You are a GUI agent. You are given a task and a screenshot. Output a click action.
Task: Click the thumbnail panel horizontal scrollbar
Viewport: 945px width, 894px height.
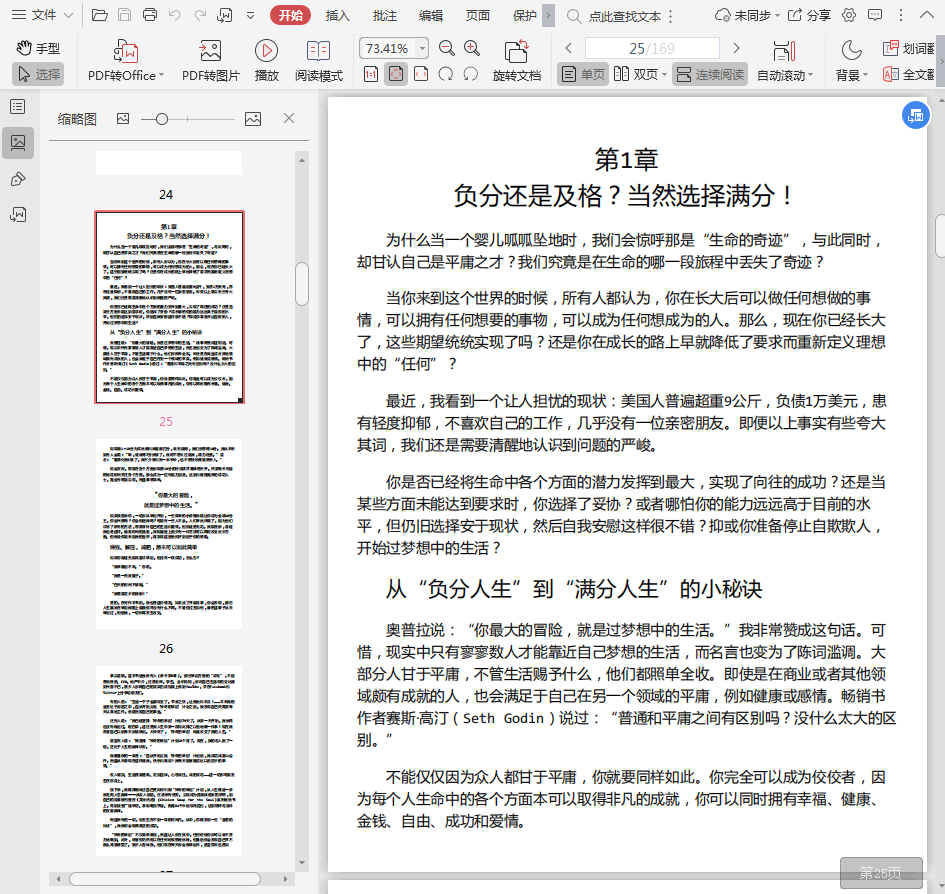pos(165,879)
